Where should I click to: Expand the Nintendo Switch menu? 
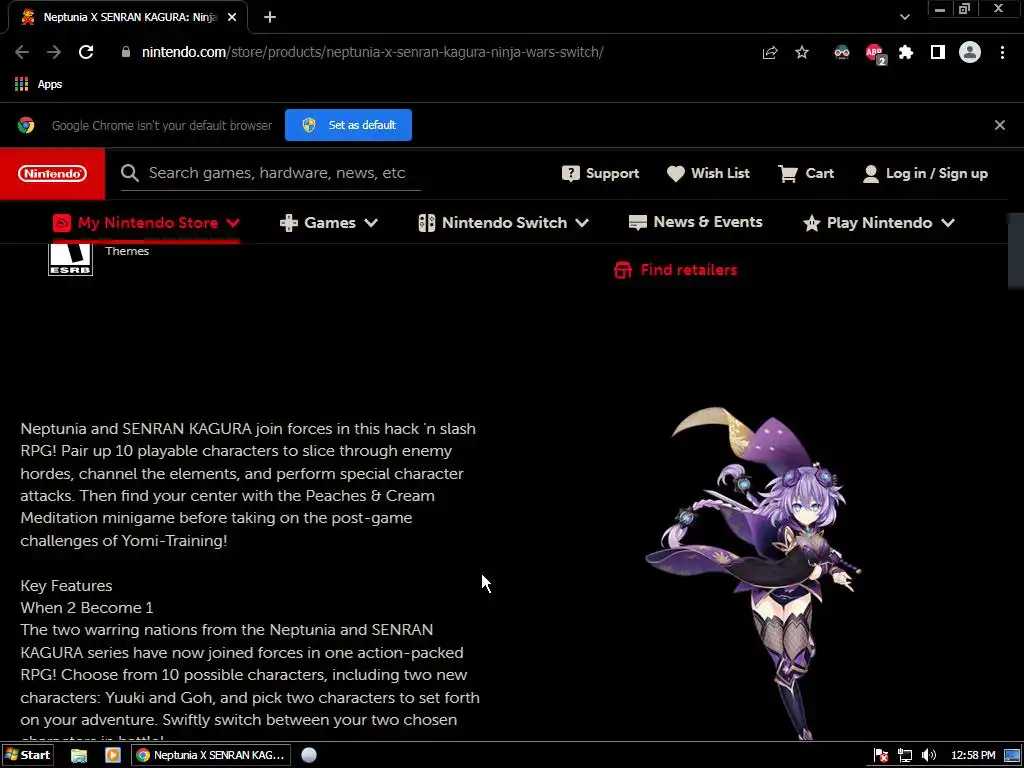(x=504, y=223)
